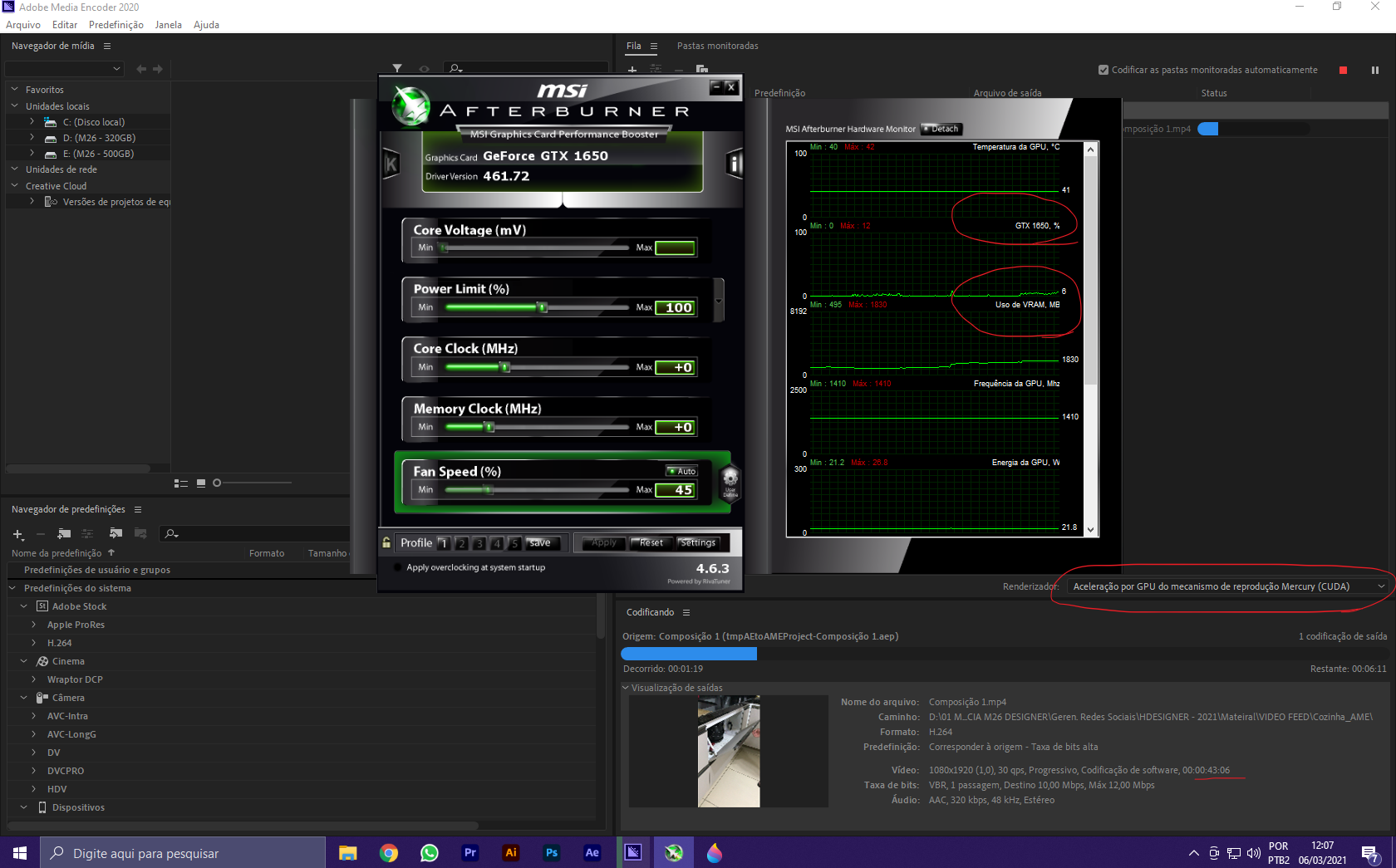Select Afterburner profile 5
1396x868 pixels.
[515, 543]
